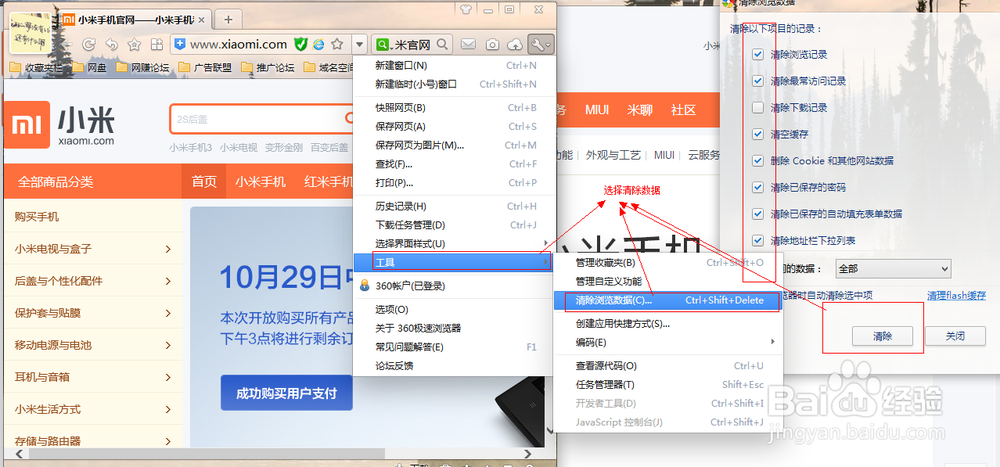
Task: Enable 清除下载记录 checkbox
Action: click(758, 108)
